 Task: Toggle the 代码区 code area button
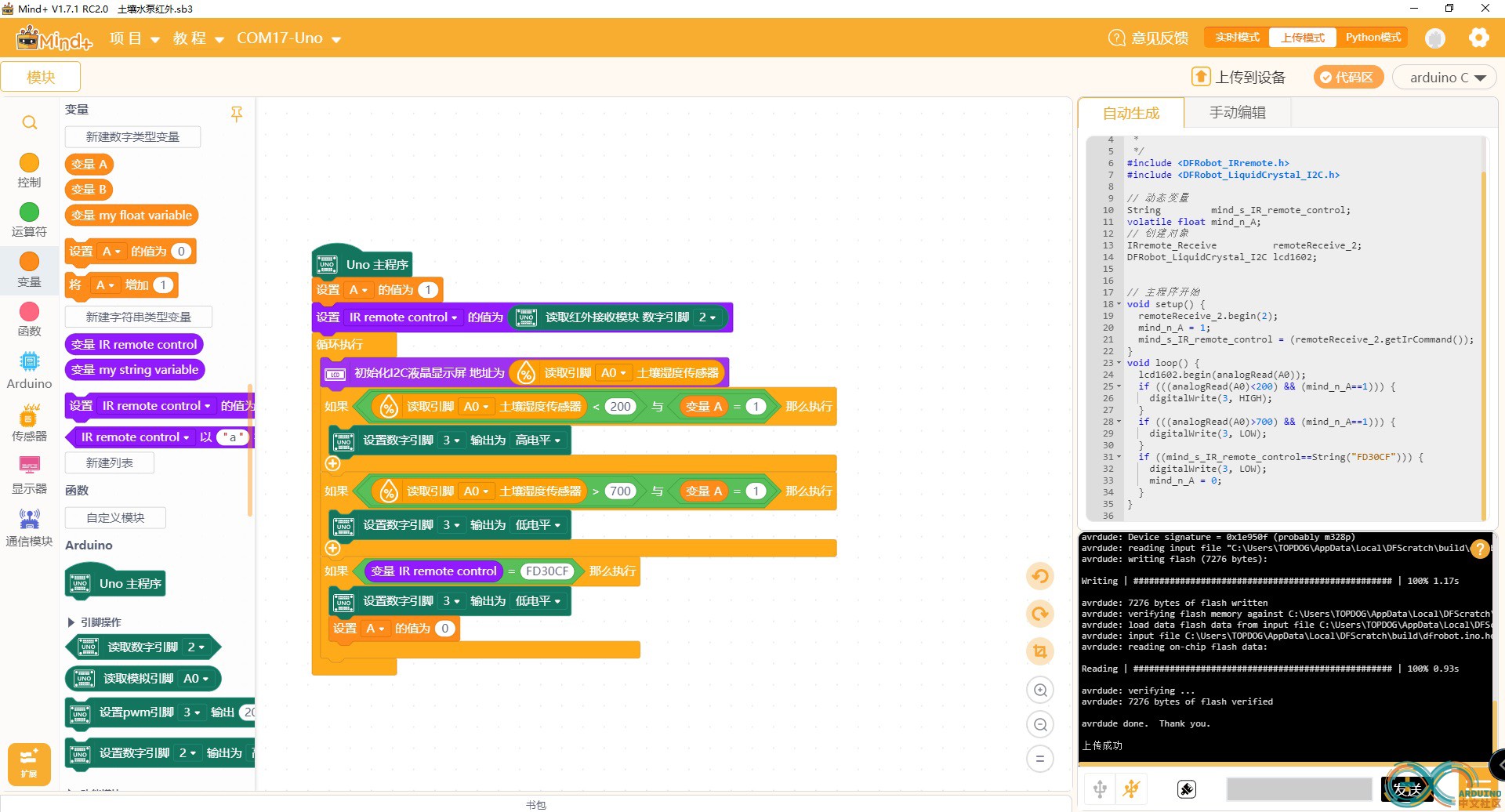(1347, 77)
